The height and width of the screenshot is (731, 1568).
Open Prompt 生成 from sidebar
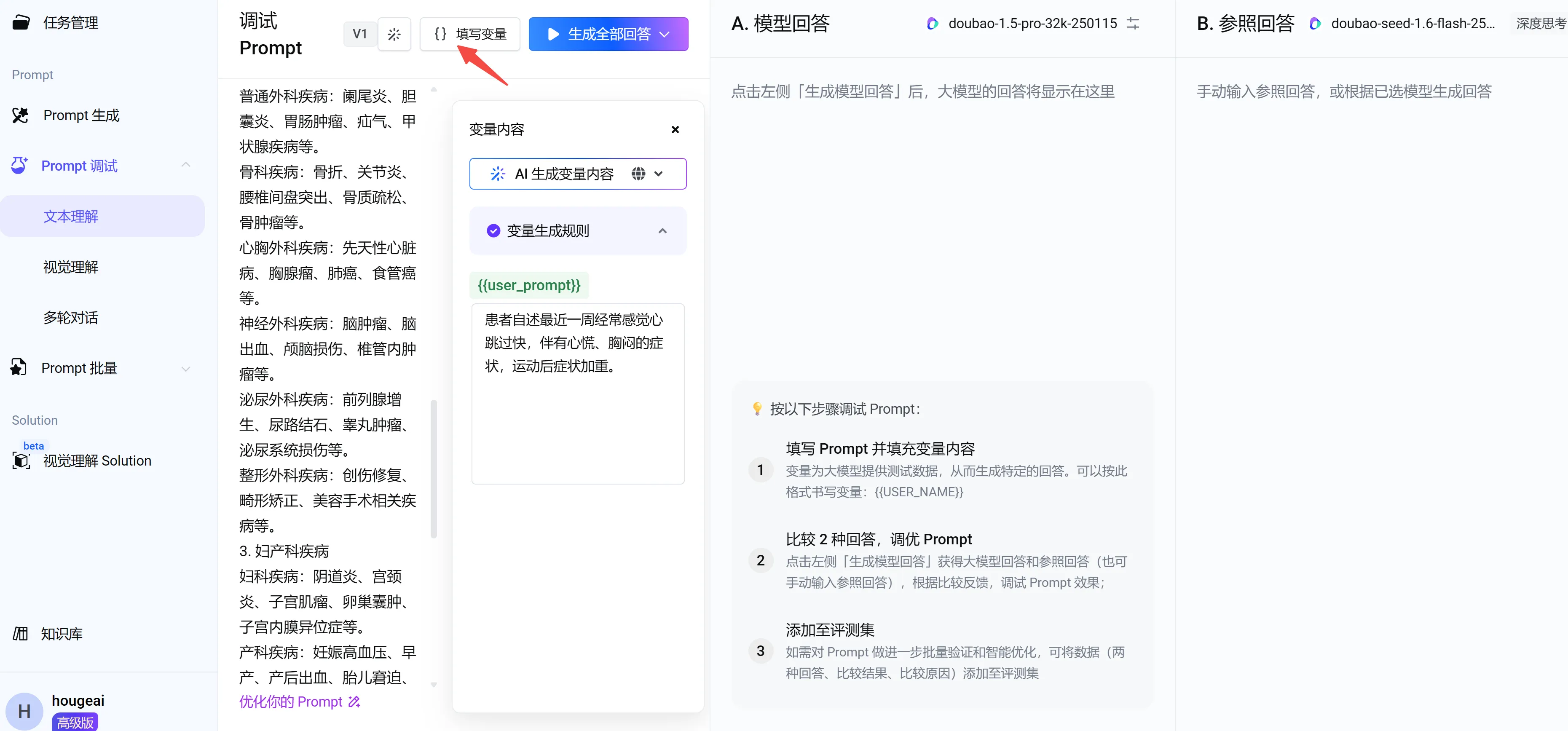pyautogui.click(x=81, y=115)
